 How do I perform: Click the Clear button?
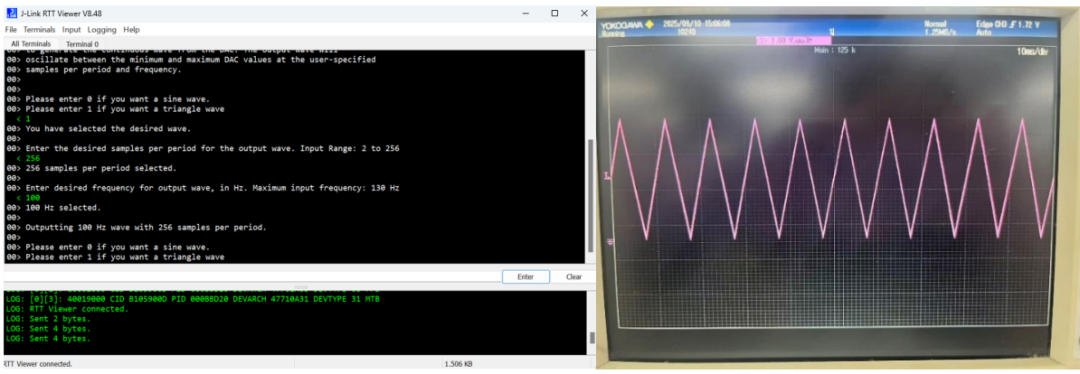click(574, 277)
